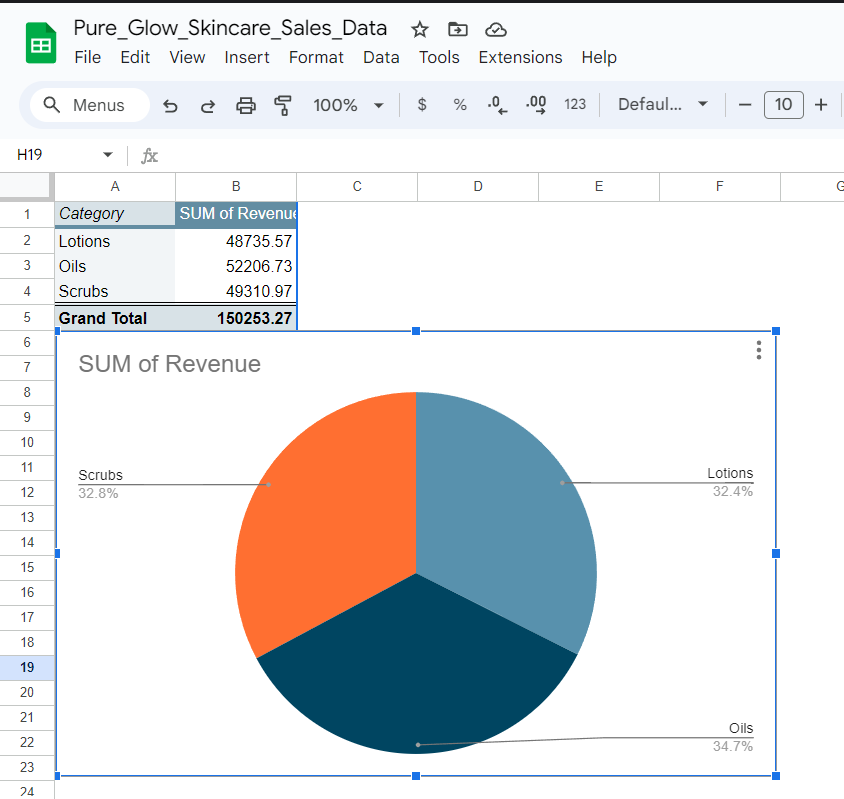The image size is (844, 799).
Task: Open the chart's three-dot options menu
Action: [758, 350]
